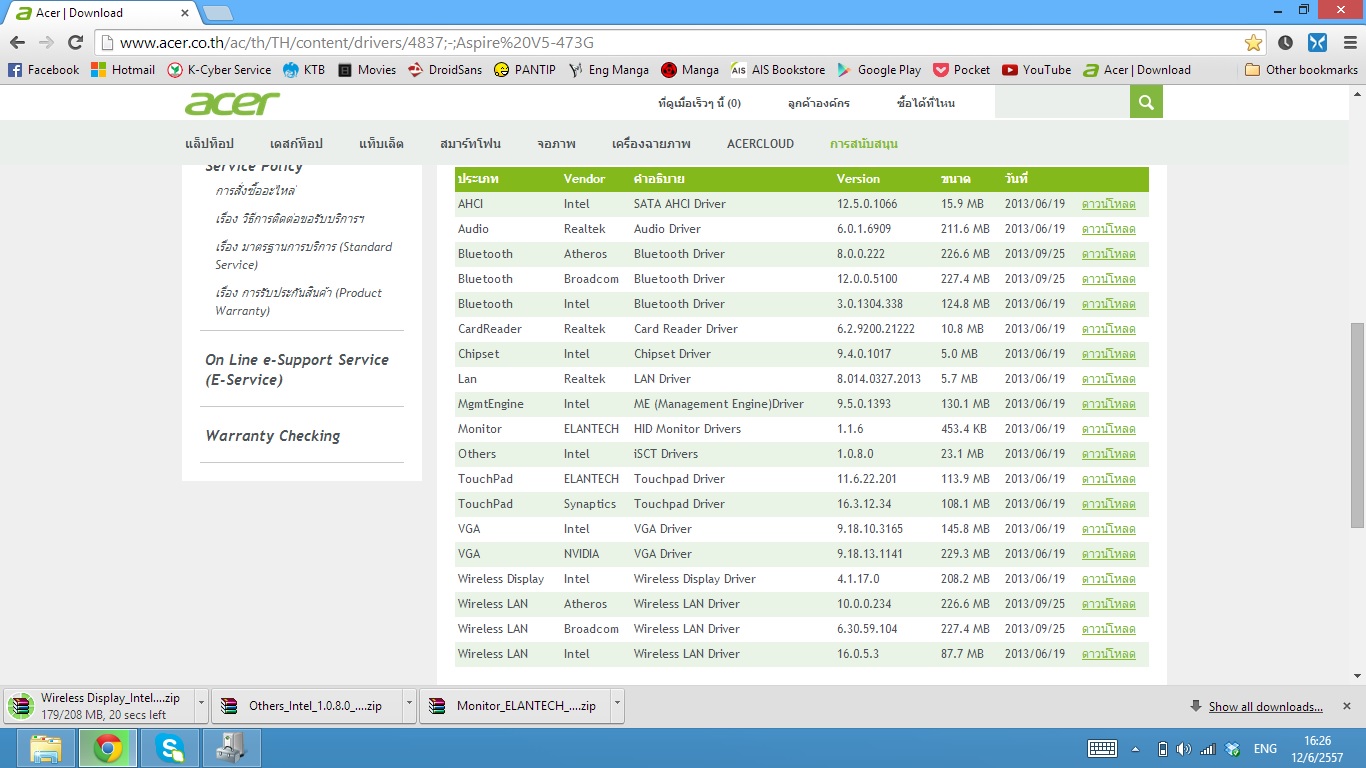Download the Realtek Audio Driver
The image size is (1366, 768).
pyautogui.click(x=1109, y=229)
